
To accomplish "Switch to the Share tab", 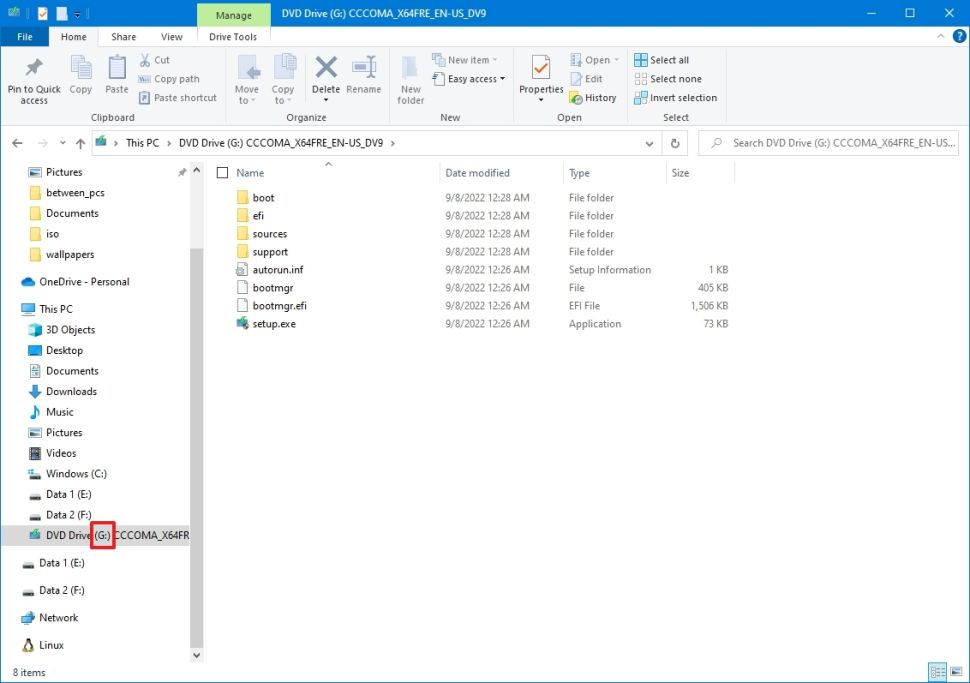I will (124, 37).
